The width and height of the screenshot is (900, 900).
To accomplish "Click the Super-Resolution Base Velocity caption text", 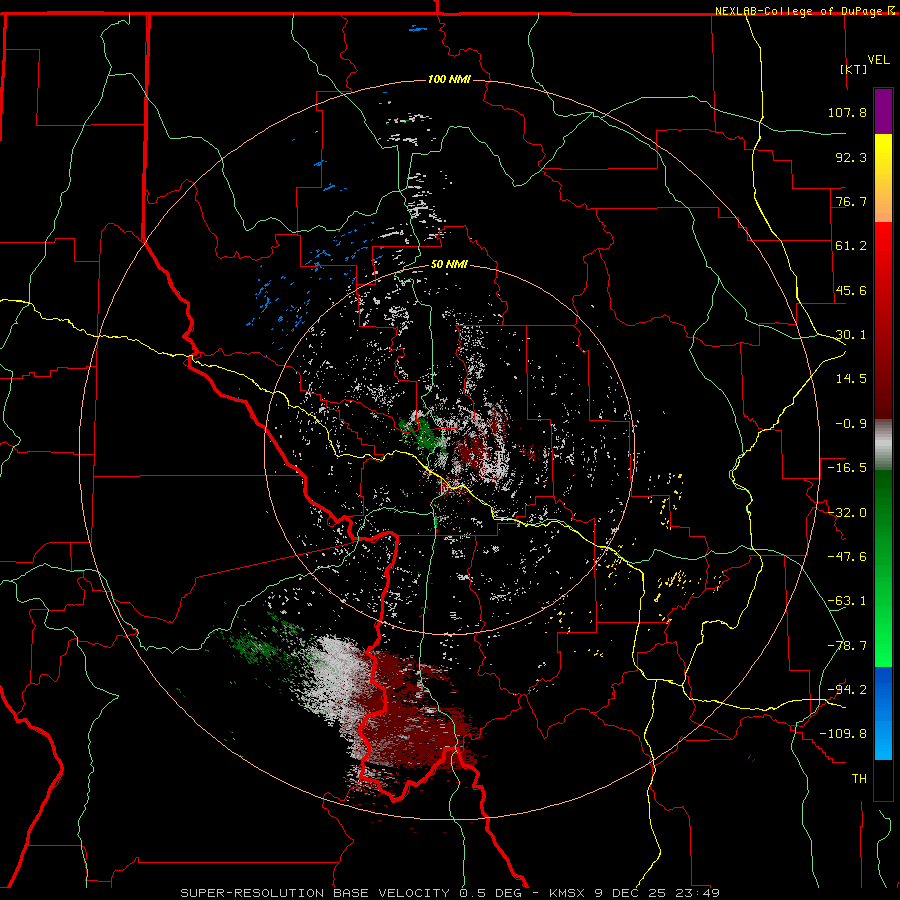I will point(450,893).
